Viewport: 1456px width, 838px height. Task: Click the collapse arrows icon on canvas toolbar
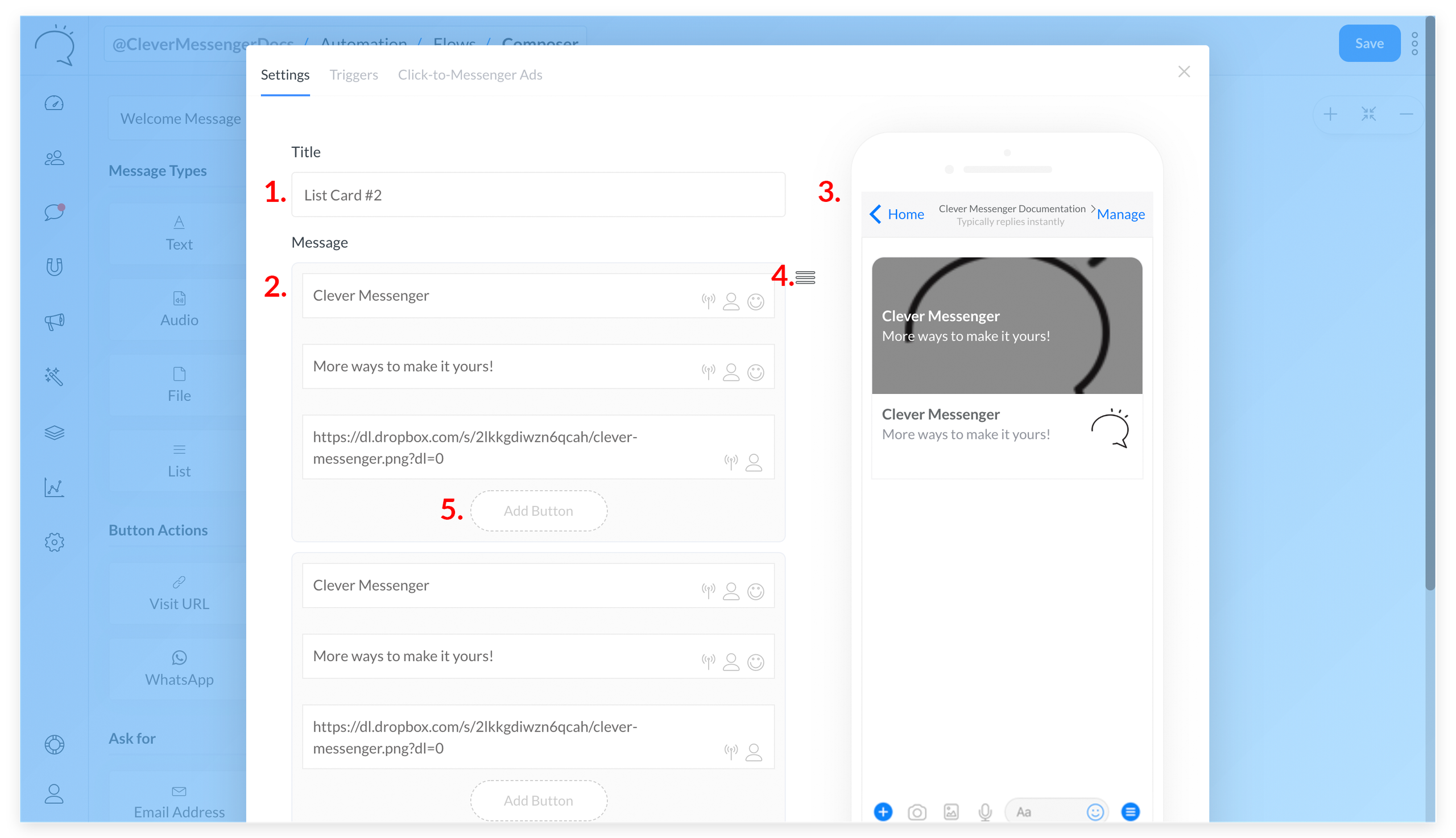1368,114
